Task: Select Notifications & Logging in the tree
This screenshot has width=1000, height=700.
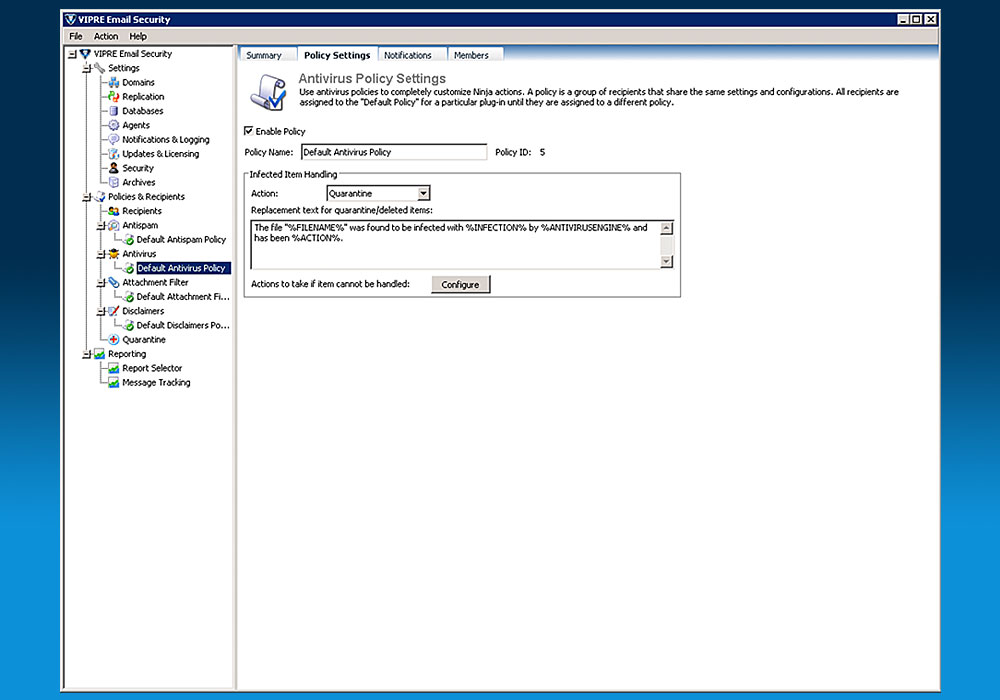Action: [166, 139]
